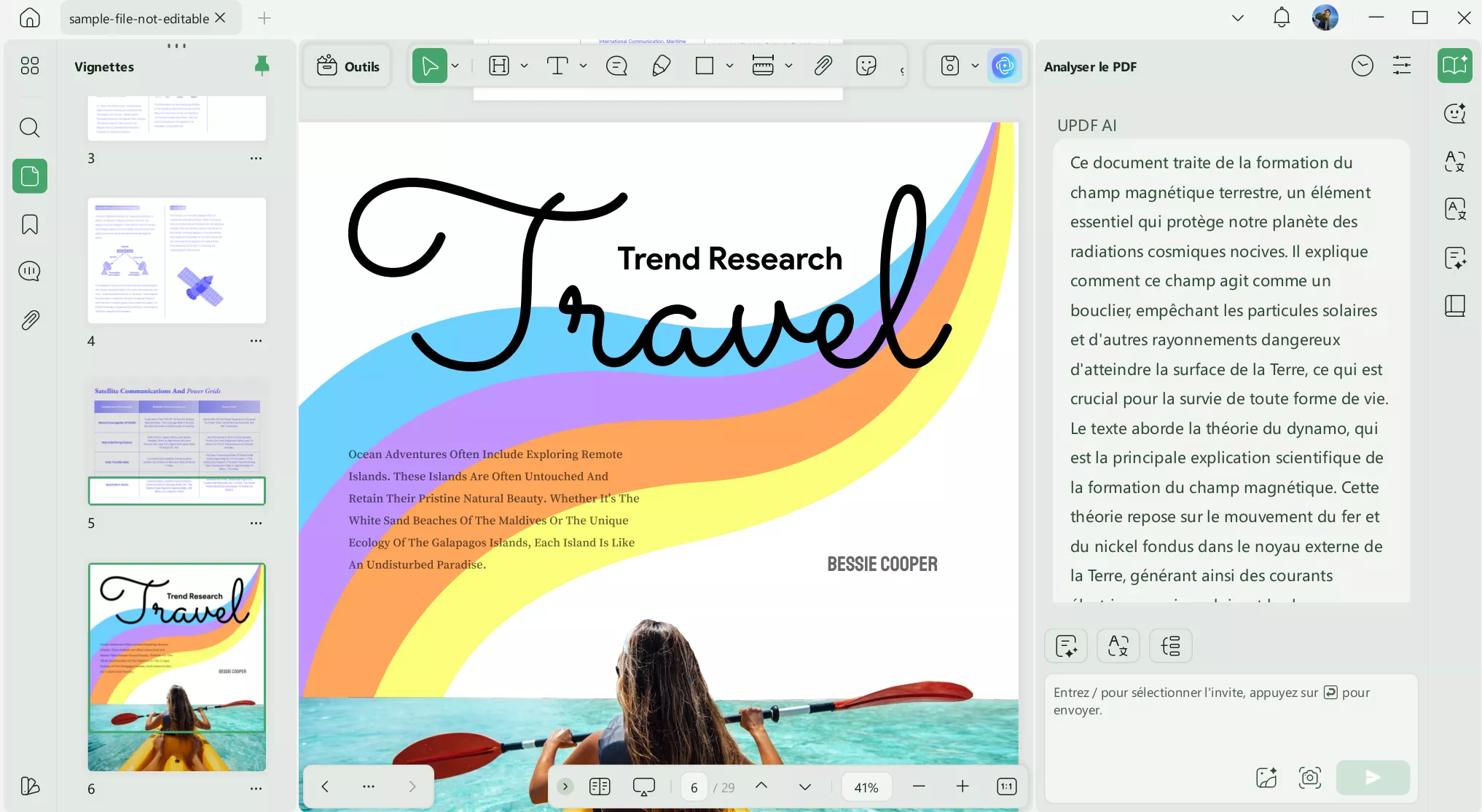The image size is (1482, 812).
Task: Toggle two-page reading view
Action: [x=600, y=787]
